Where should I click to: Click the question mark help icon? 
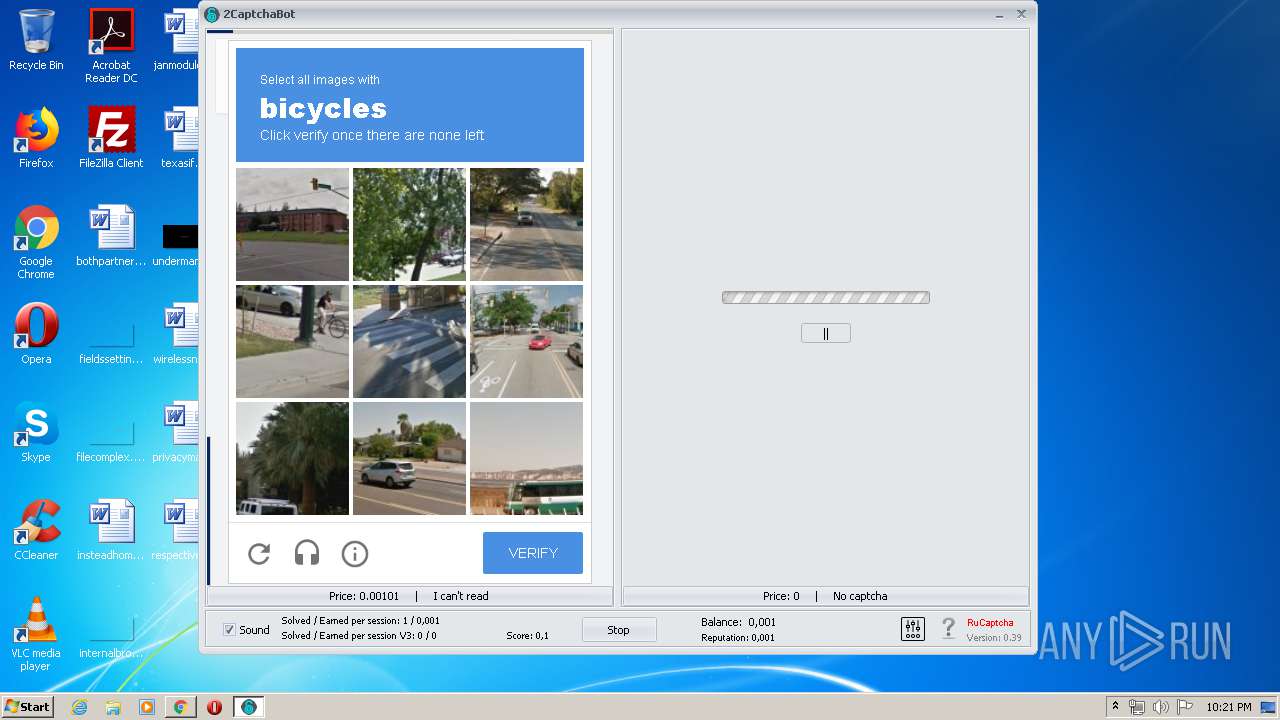tap(949, 629)
